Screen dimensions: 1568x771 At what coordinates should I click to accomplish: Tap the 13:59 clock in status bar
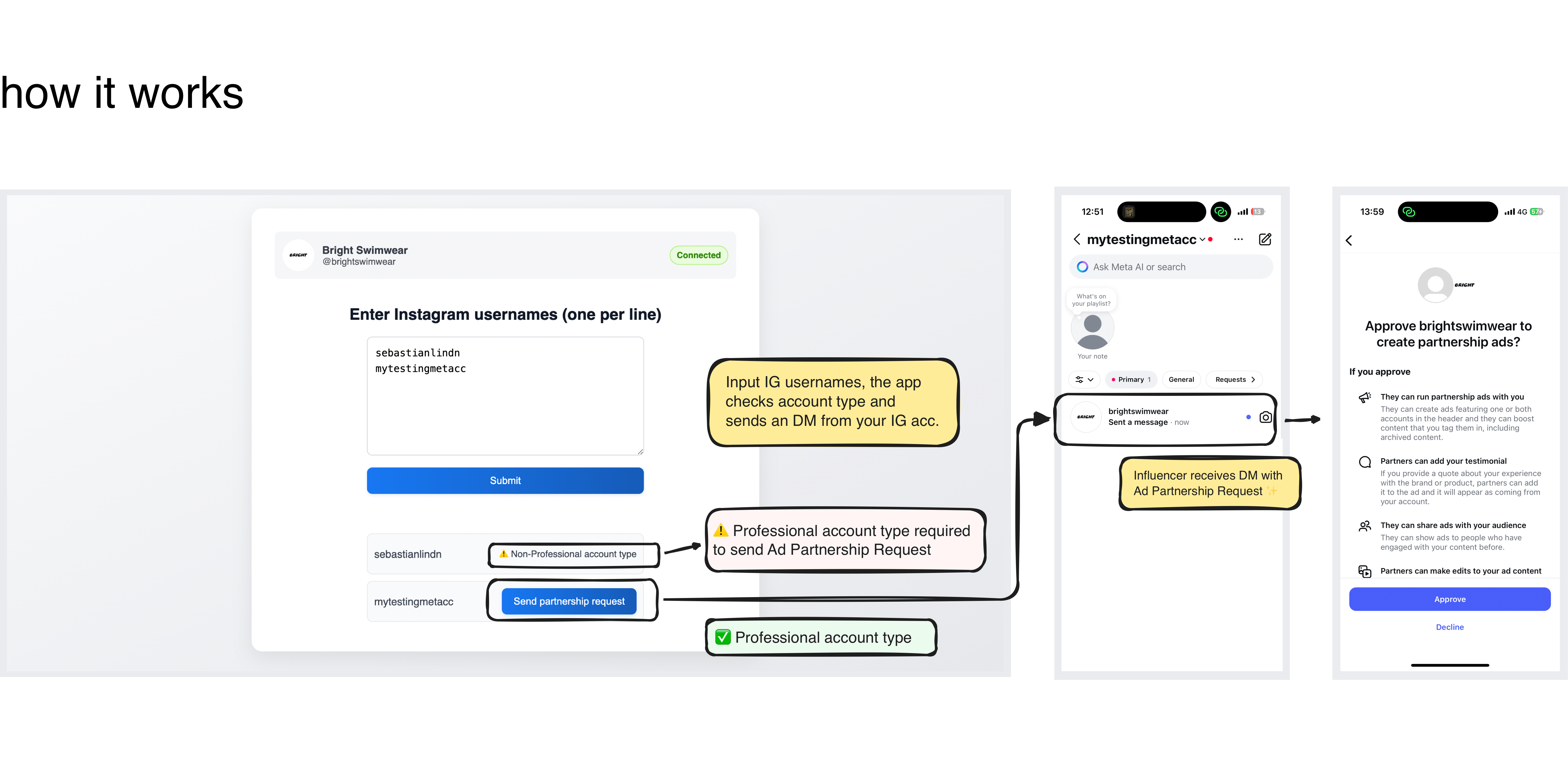pos(1371,212)
